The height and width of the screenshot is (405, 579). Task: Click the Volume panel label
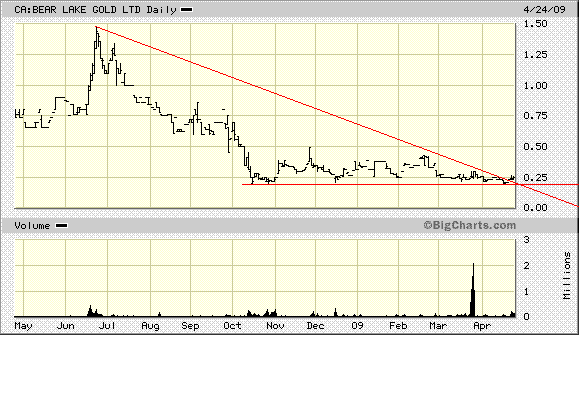click(x=32, y=226)
